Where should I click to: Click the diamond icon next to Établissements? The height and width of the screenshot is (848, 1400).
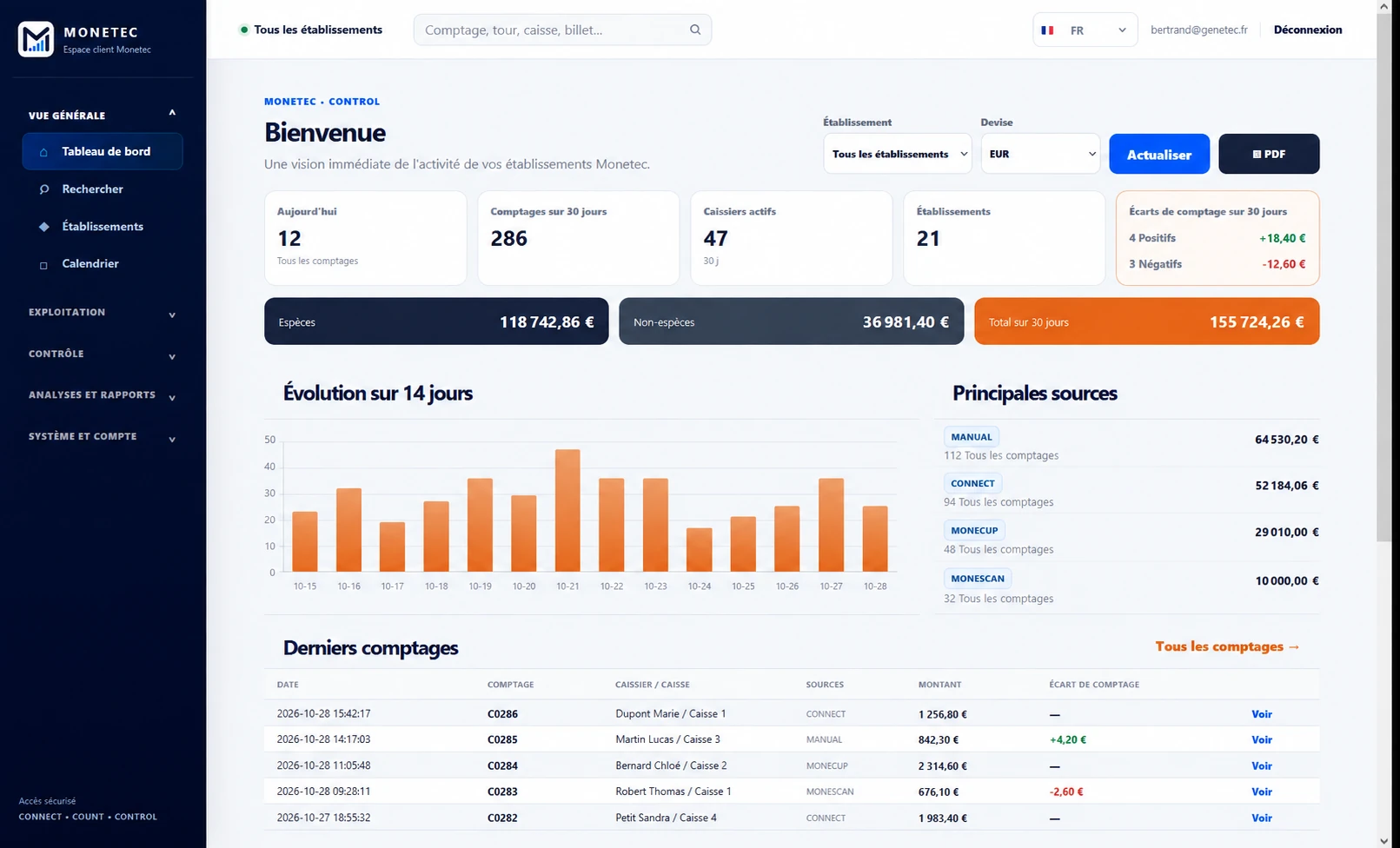(43, 227)
